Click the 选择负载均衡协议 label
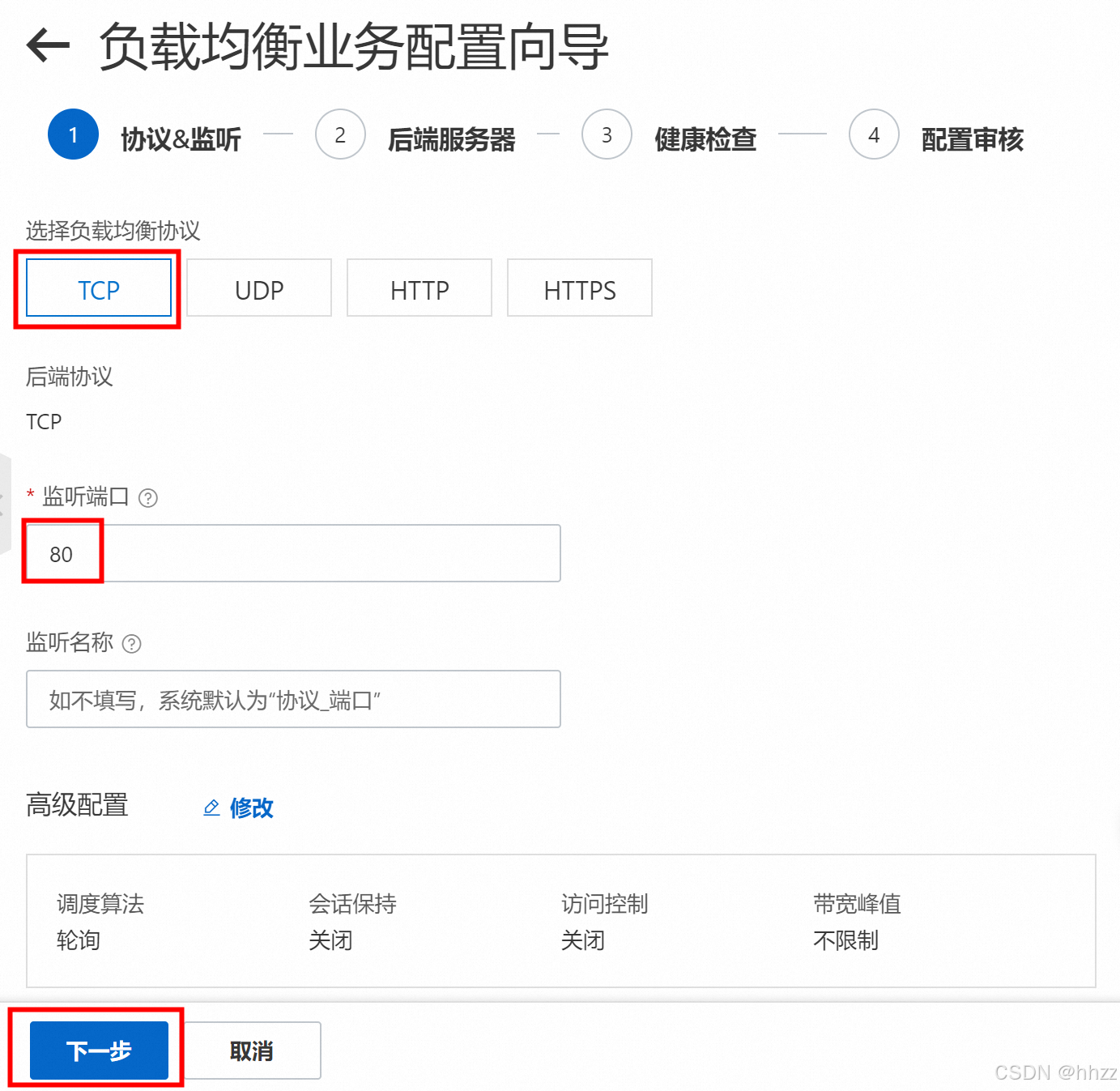The width and height of the screenshot is (1120, 1091). tap(113, 231)
